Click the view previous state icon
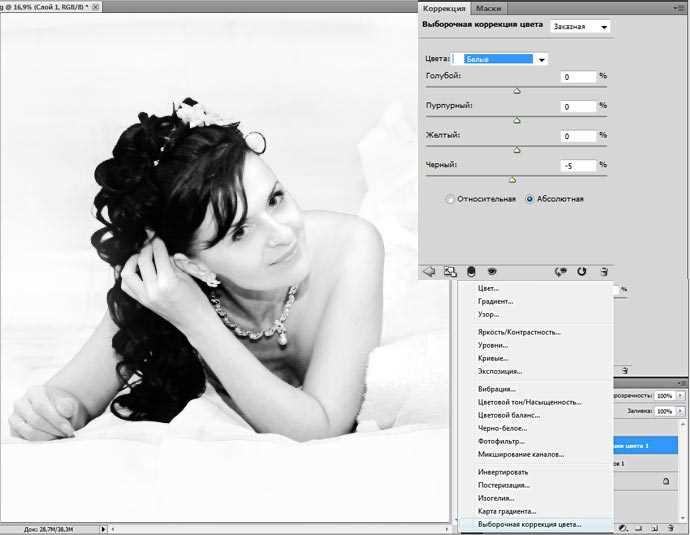690x535 pixels. coord(560,272)
